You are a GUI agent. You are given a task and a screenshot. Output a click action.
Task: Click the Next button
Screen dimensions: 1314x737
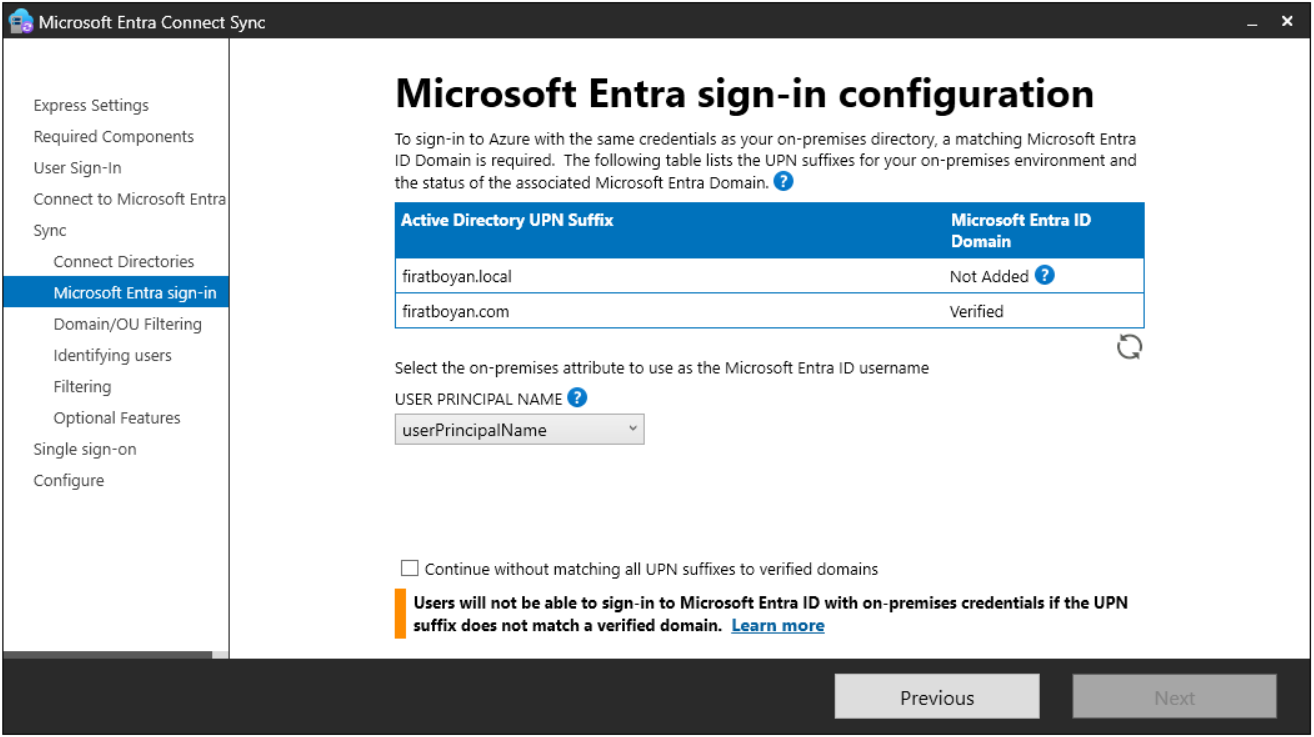[x=1175, y=697]
